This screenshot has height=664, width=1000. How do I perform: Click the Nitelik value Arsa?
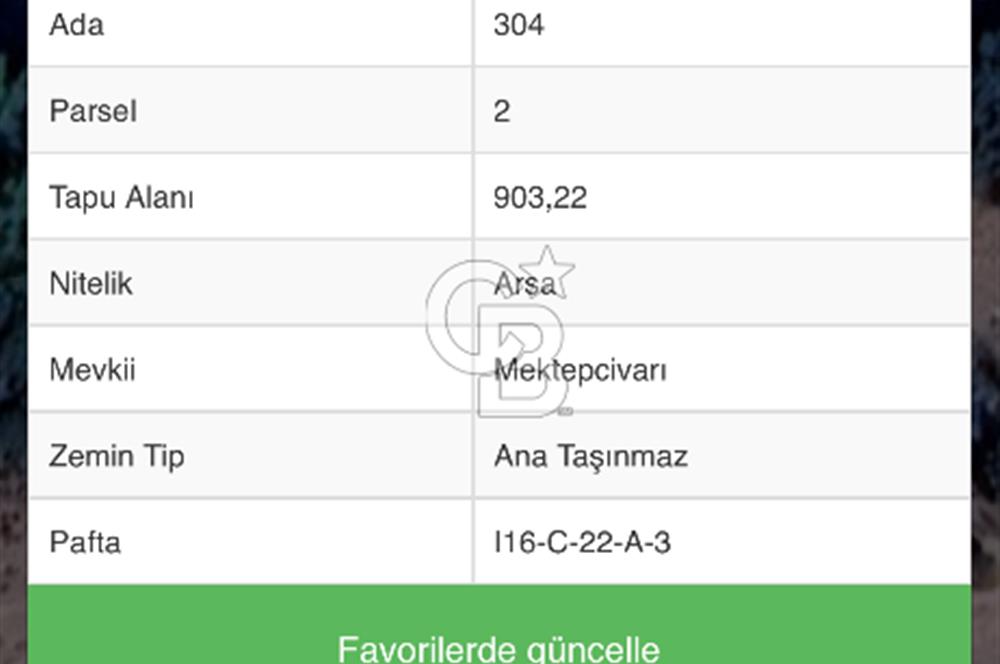point(524,284)
